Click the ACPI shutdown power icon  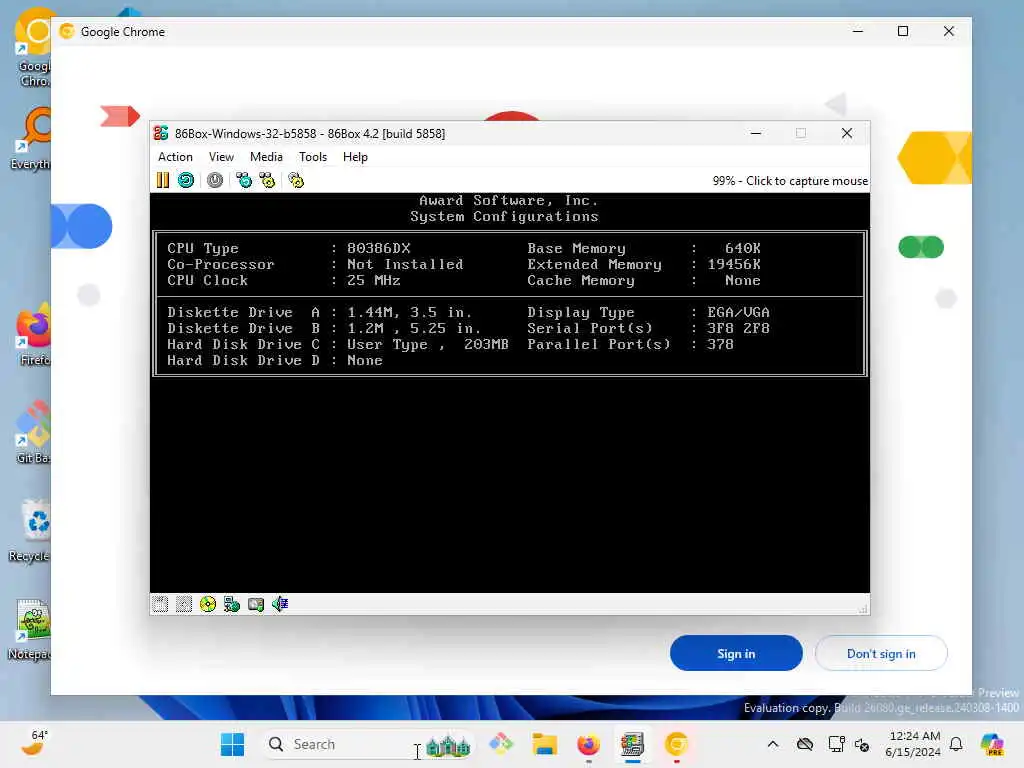215,180
